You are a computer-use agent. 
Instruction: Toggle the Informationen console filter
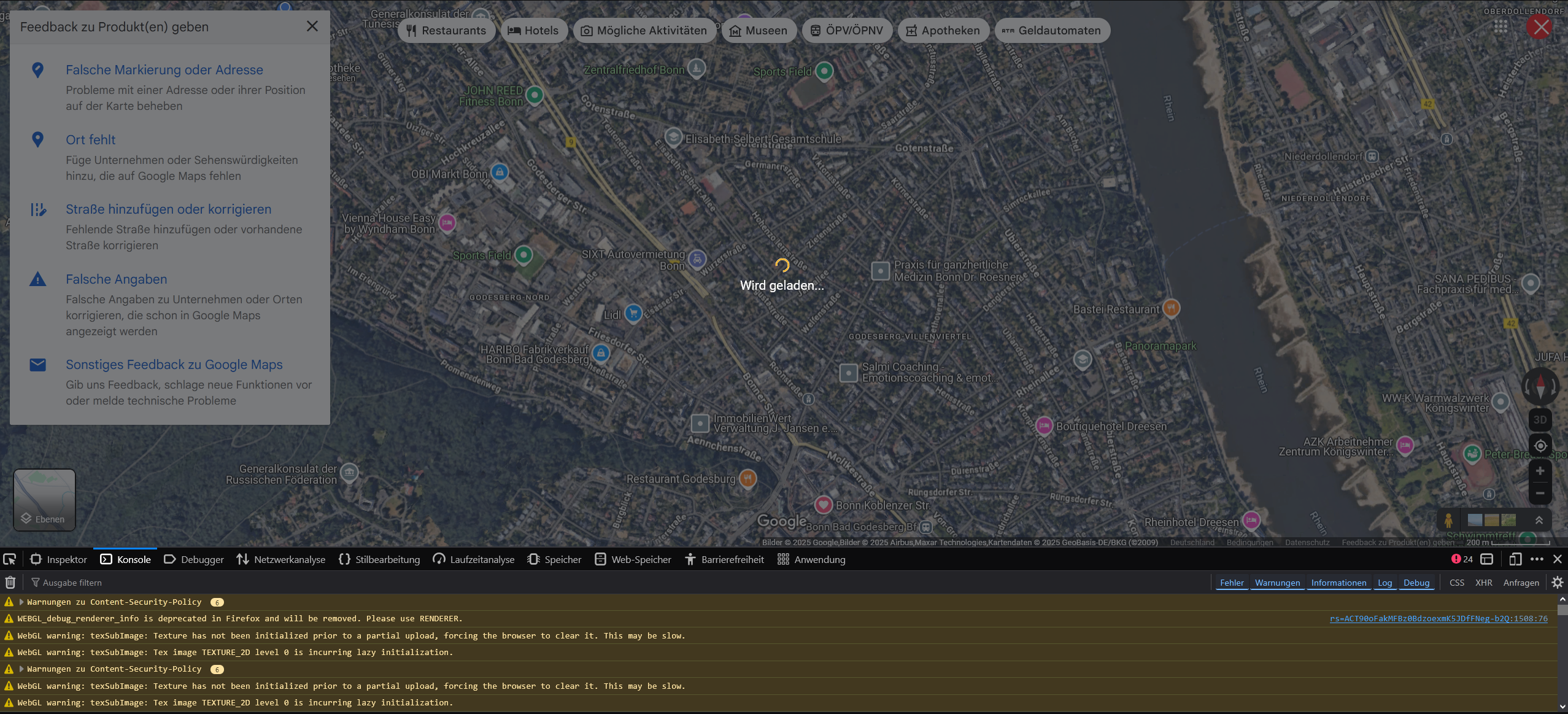tap(1338, 583)
